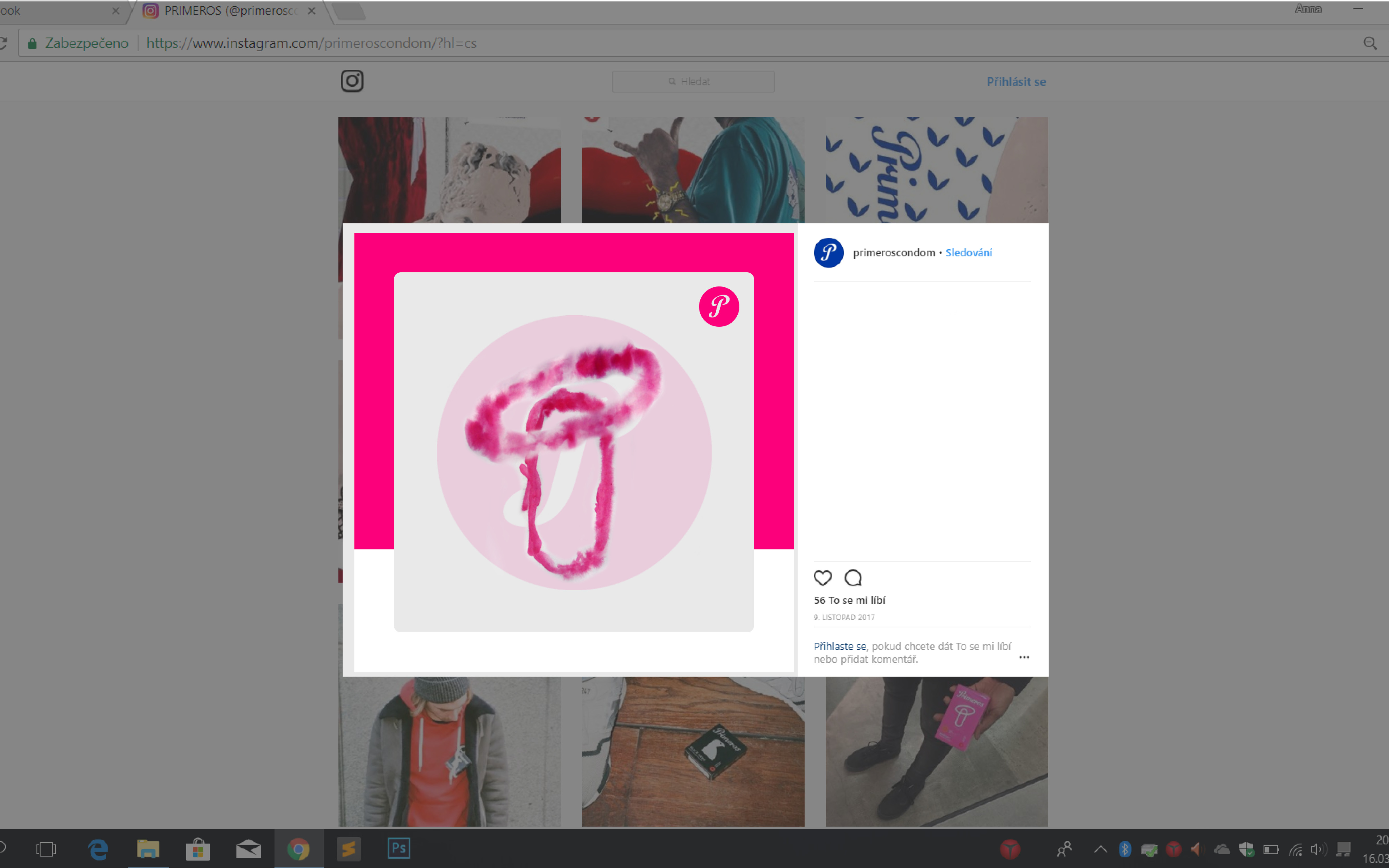Click the comment bubble icon
Screen dimensions: 1389x868
click(x=853, y=578)
